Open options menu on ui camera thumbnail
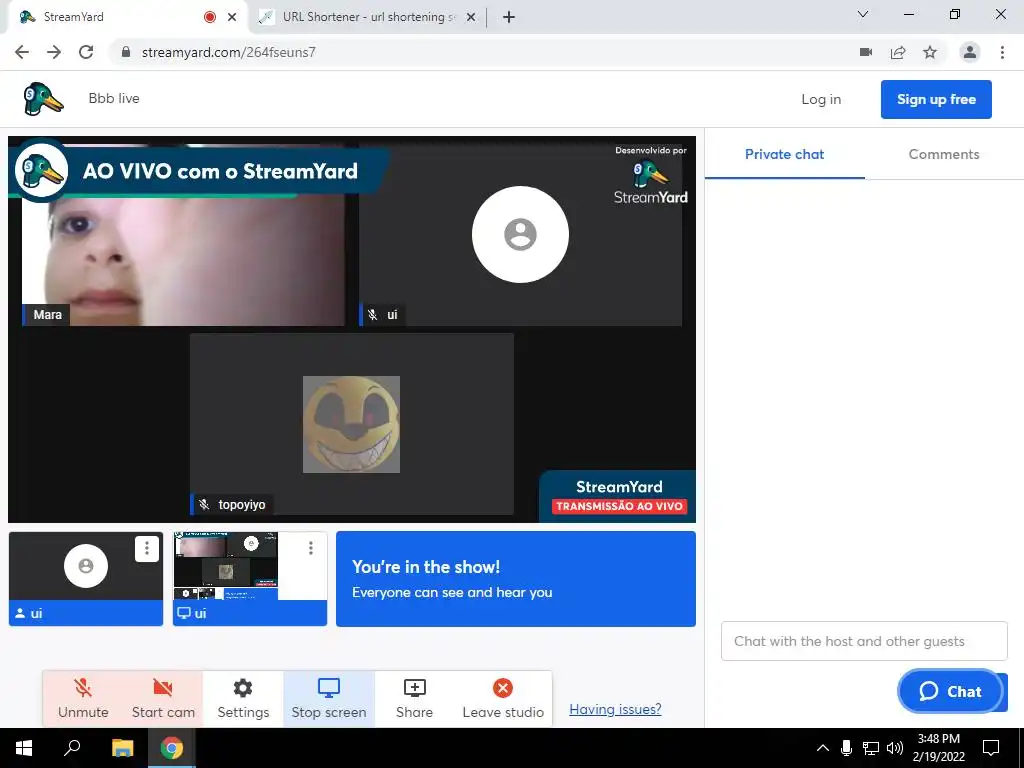Screen dimensions: 1024x768 coord(147,549)
